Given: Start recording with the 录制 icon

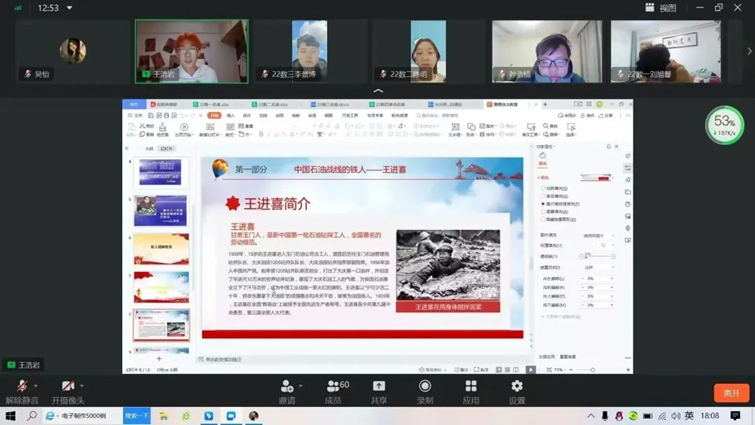Looking at the screenshot, I should click(x=425, y=387).
